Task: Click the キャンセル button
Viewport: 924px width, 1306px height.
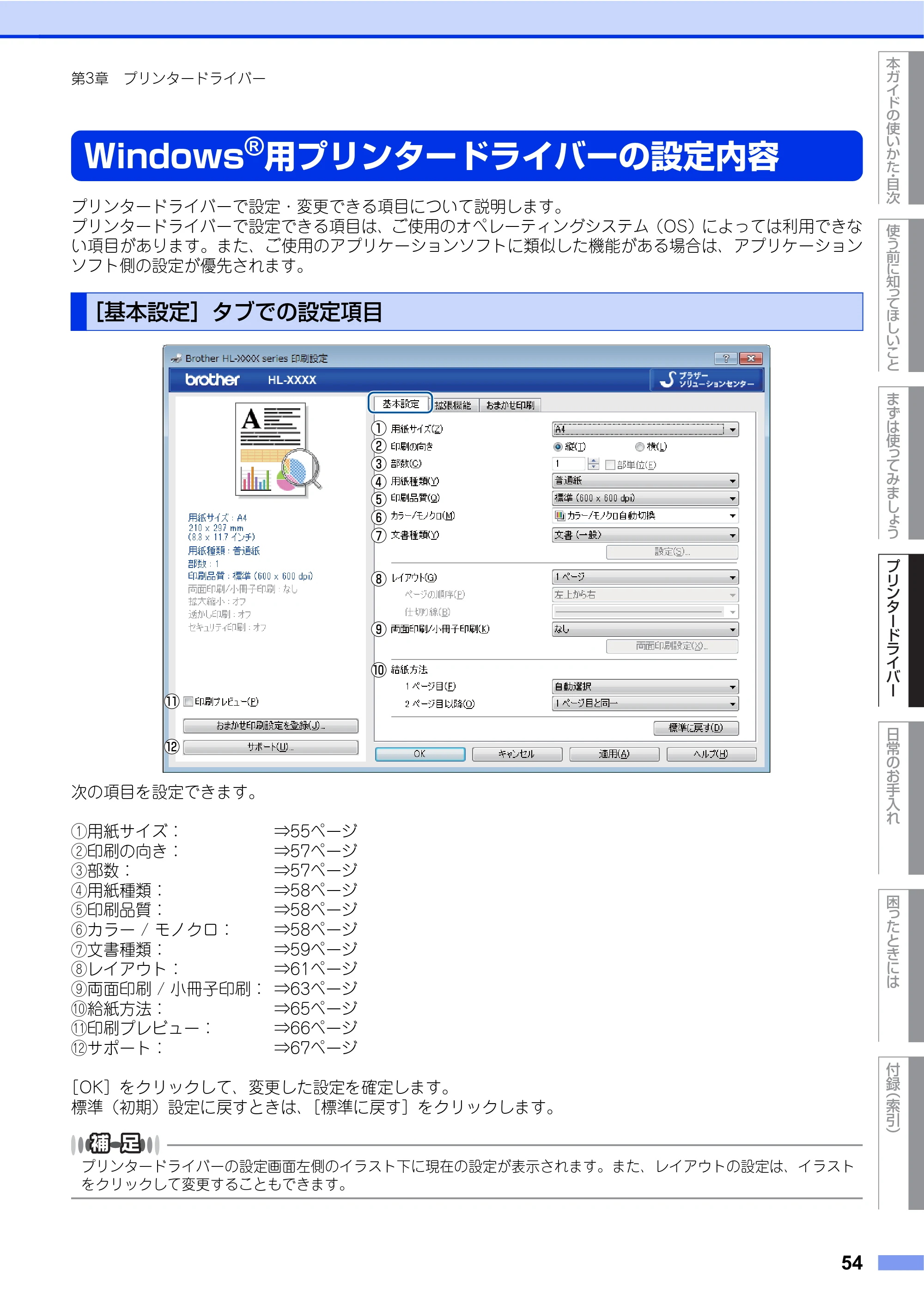Action: click(x=517, y=754)
